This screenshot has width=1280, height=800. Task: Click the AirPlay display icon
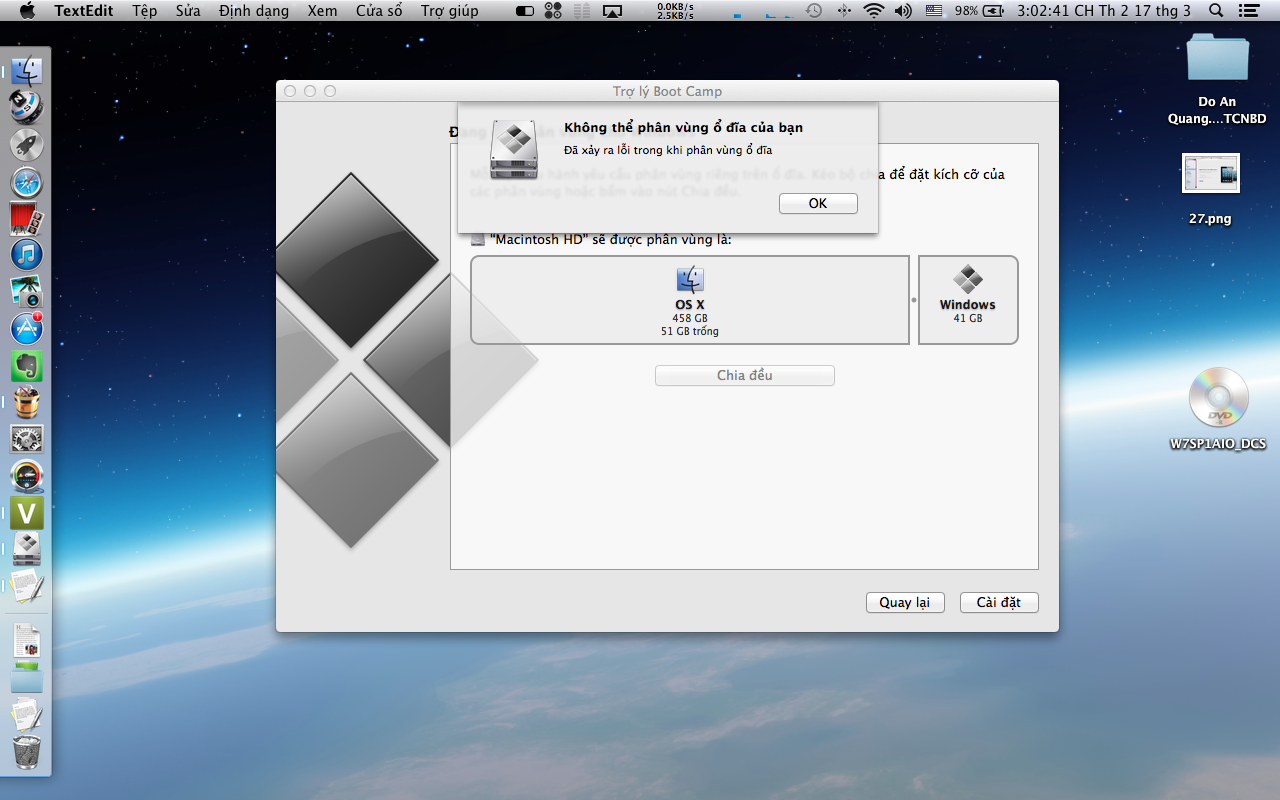613,11
